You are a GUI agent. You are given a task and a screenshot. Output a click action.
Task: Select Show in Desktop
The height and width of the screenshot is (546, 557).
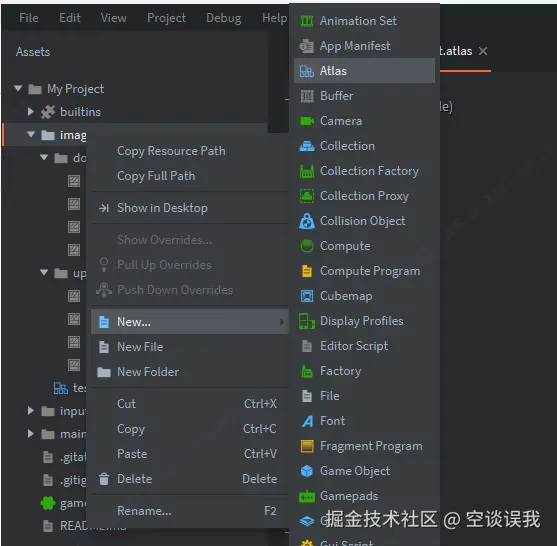[190, 208]
